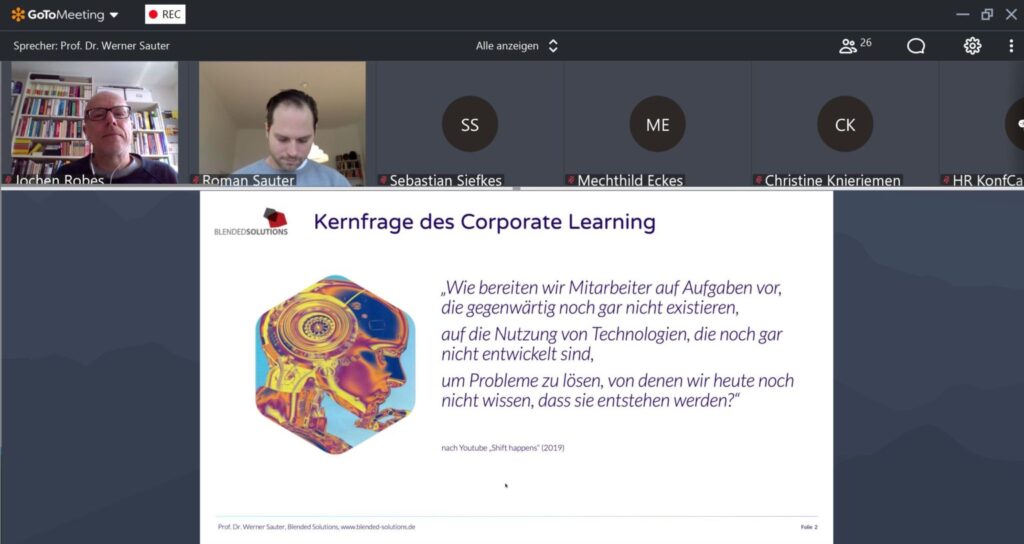Expand the Alle anzeigen view selector
The height and width of the screenshot is (544, 1024).
pos(517,46)
